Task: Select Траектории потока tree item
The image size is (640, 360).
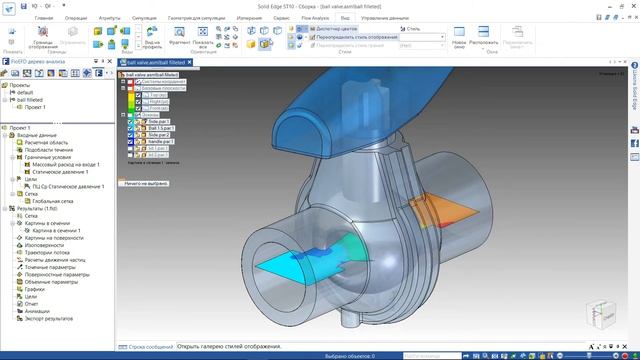Action: point(47,253)
